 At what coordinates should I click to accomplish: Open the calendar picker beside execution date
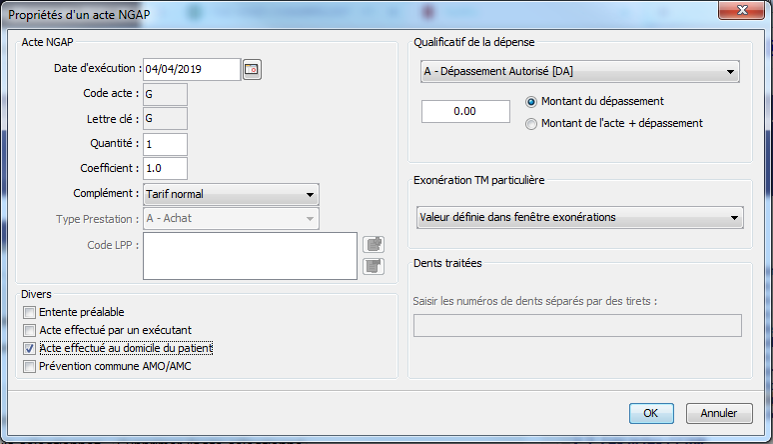252,69
